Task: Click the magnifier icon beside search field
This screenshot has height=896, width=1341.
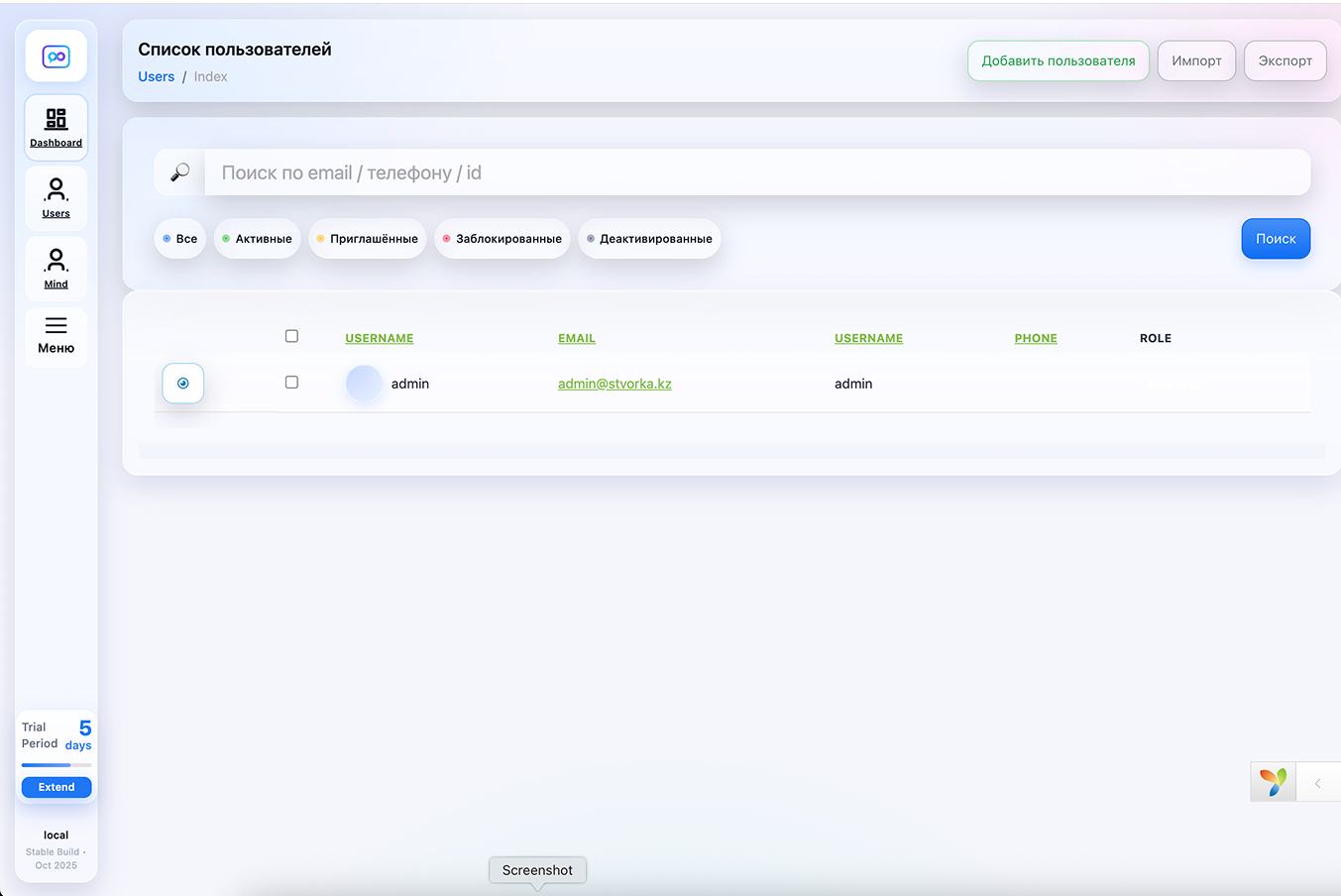Action: click(179, 172)
